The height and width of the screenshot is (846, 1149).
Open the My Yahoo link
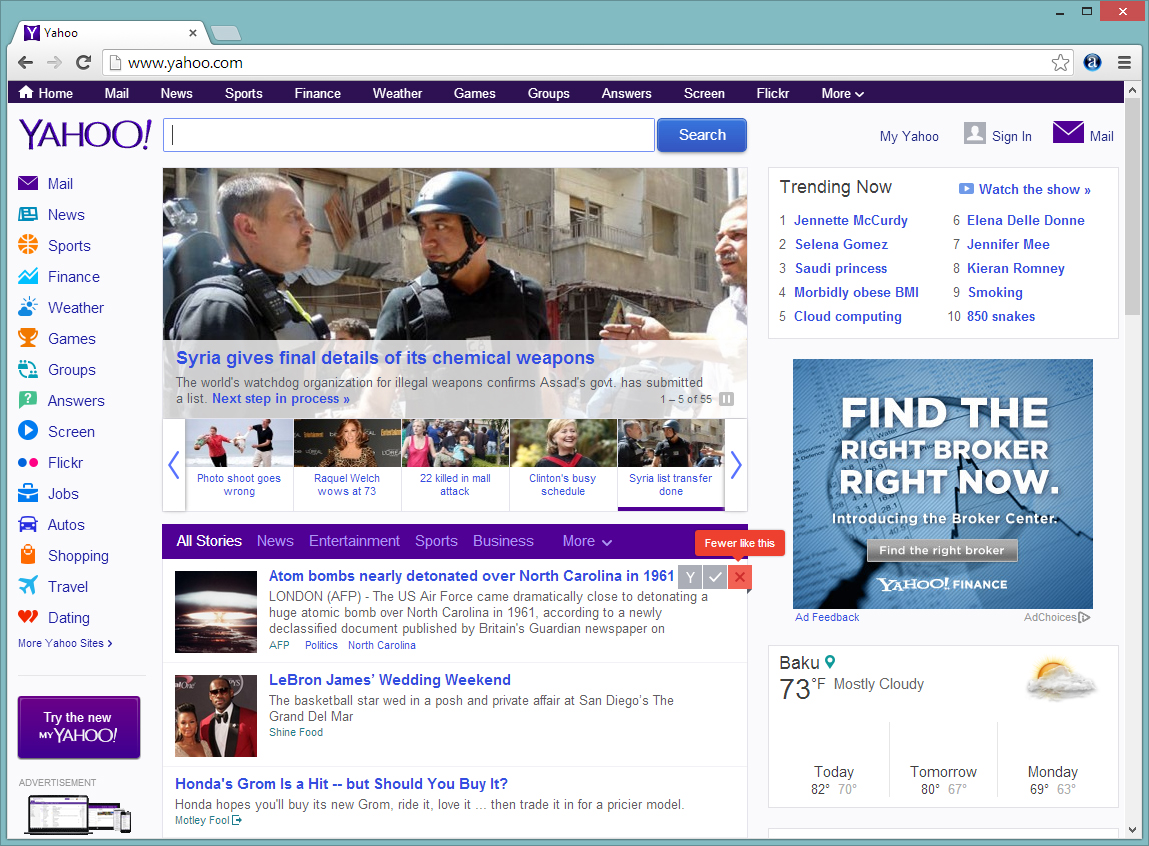click(x=909, y=136)
